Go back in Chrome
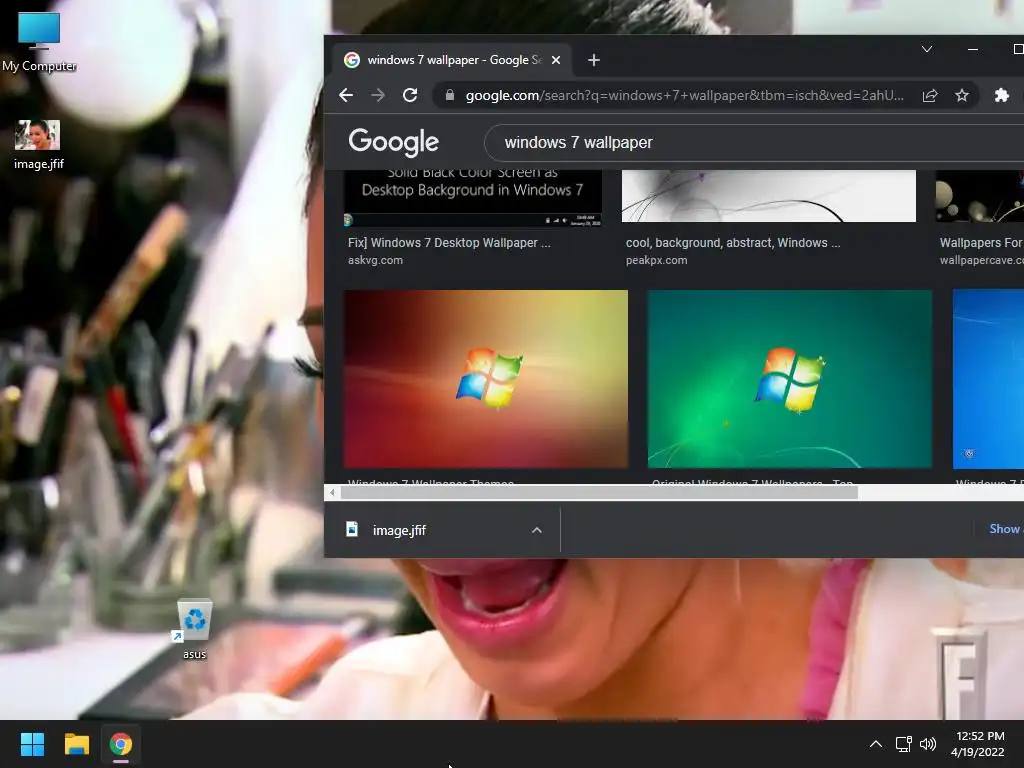This screenshot has width=1024, height=768. tap(346, 95)
